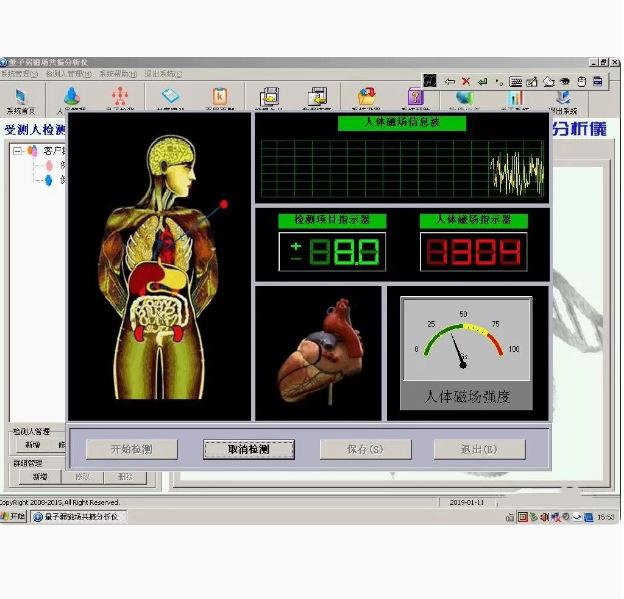
Task: Click the 退出(E) button
Action: pos(479,449)
